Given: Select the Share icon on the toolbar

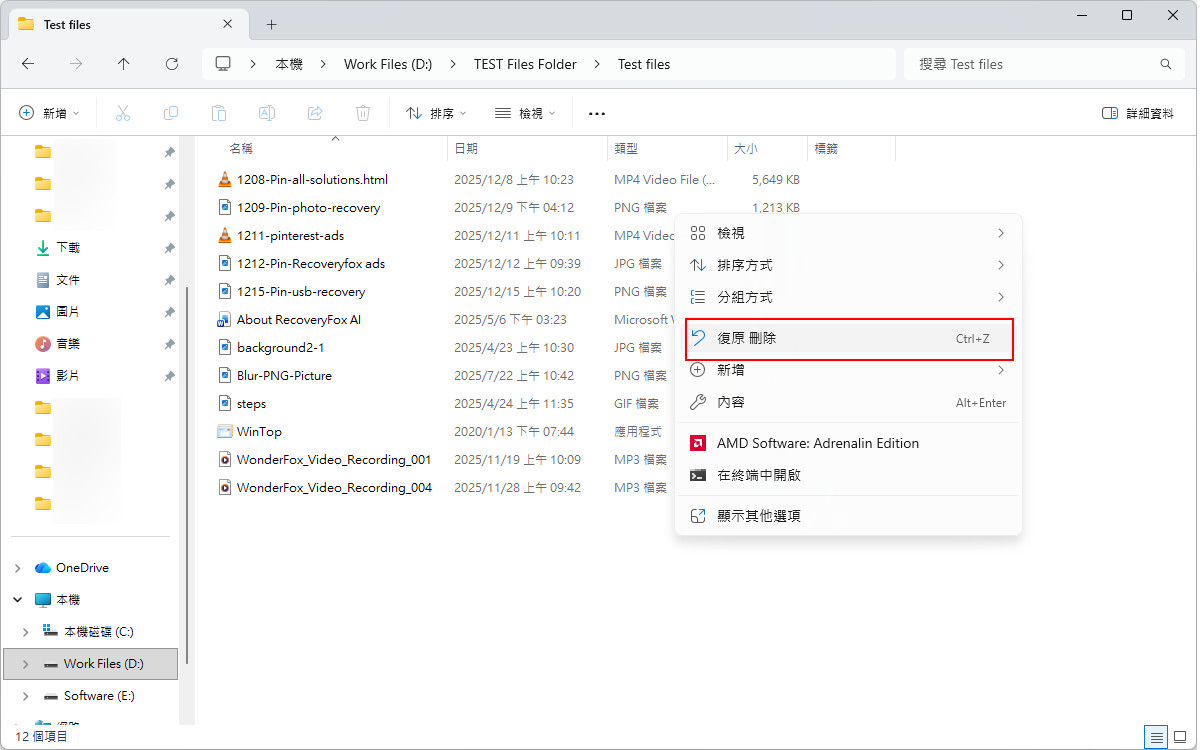Looking at the screenshot, I should point(314,112).
